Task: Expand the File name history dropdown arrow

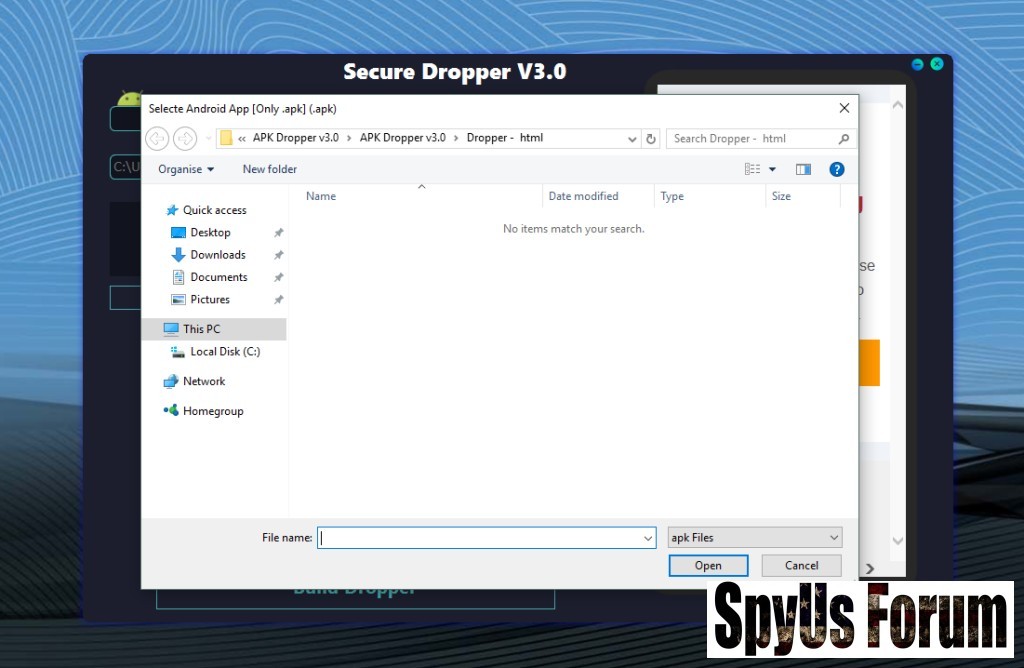Action: click(x=648, y=538)
